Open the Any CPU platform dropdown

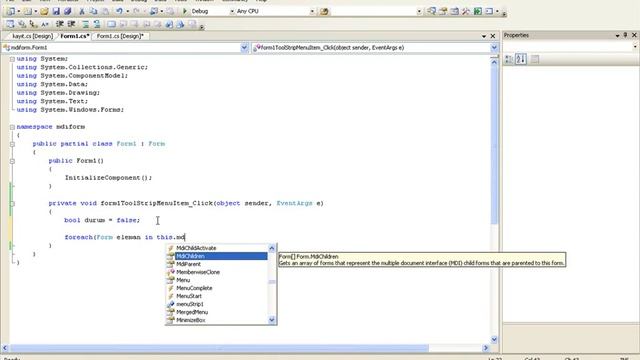pyautogui.click(x=312, y=11)
